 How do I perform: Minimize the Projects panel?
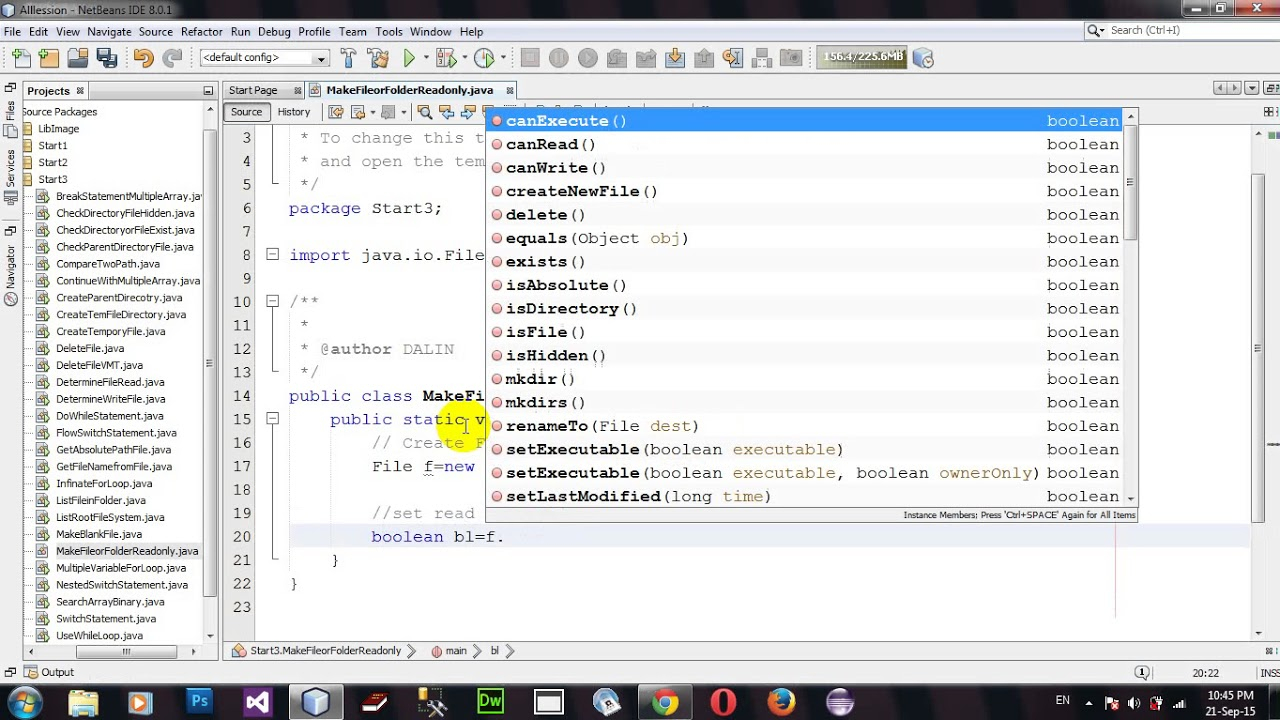tap(208, 91)
